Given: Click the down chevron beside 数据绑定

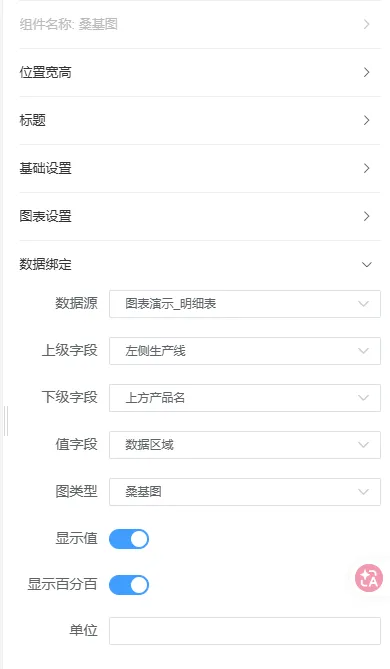Looking at the screenshot, I should (367, 265).
